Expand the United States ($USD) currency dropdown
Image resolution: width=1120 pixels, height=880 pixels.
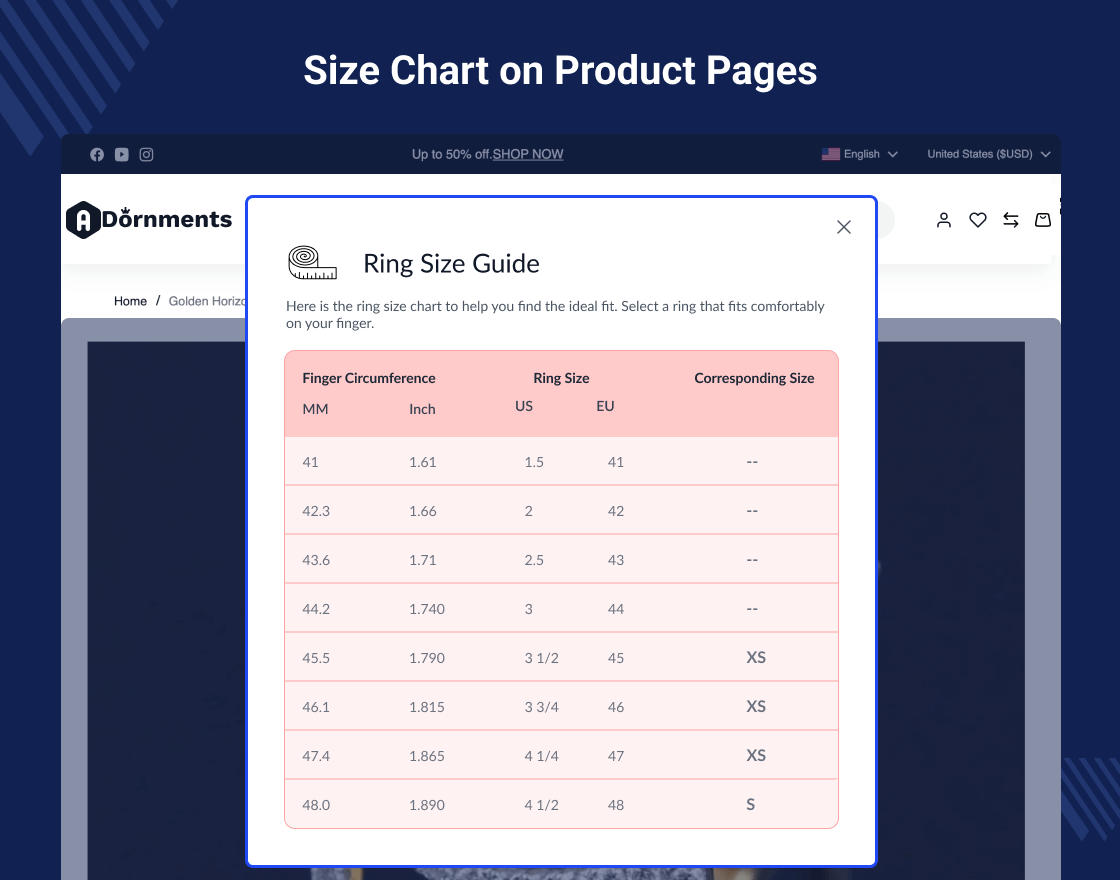(989, 154)
